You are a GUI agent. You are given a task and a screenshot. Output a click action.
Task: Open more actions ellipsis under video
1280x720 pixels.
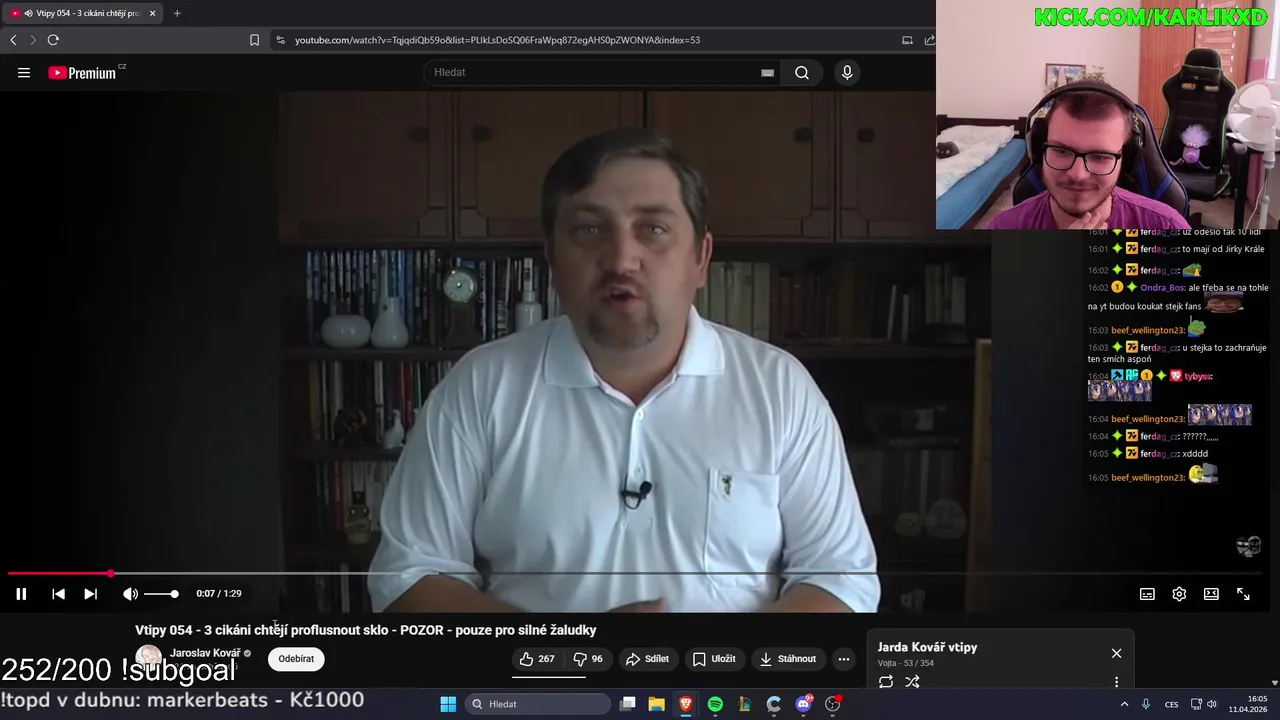pos(844,659)
